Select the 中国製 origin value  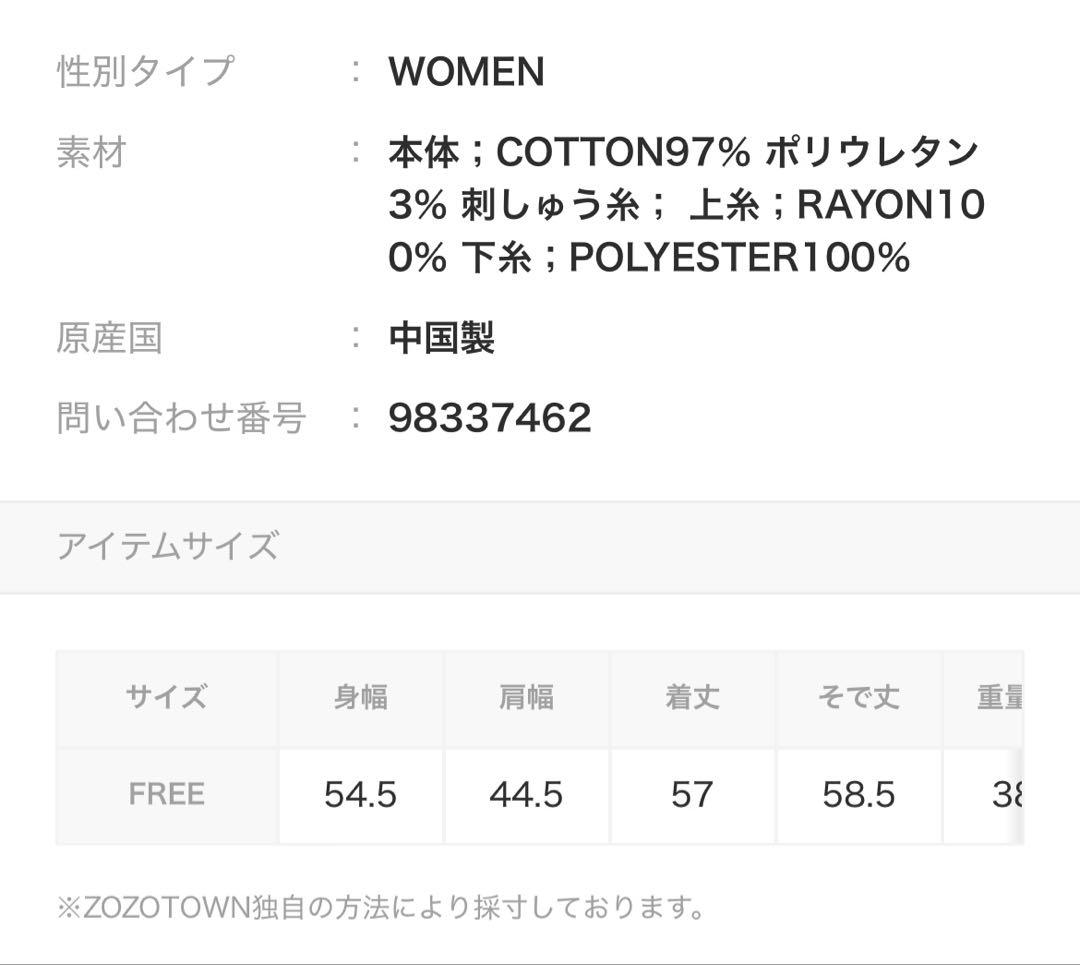click(x=442, y=338)
